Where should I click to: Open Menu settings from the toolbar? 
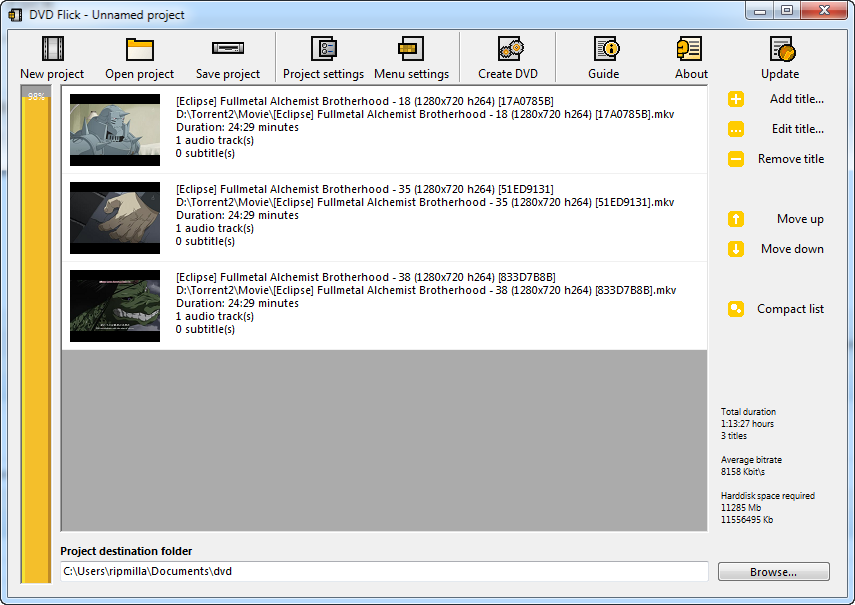[411, 49]
